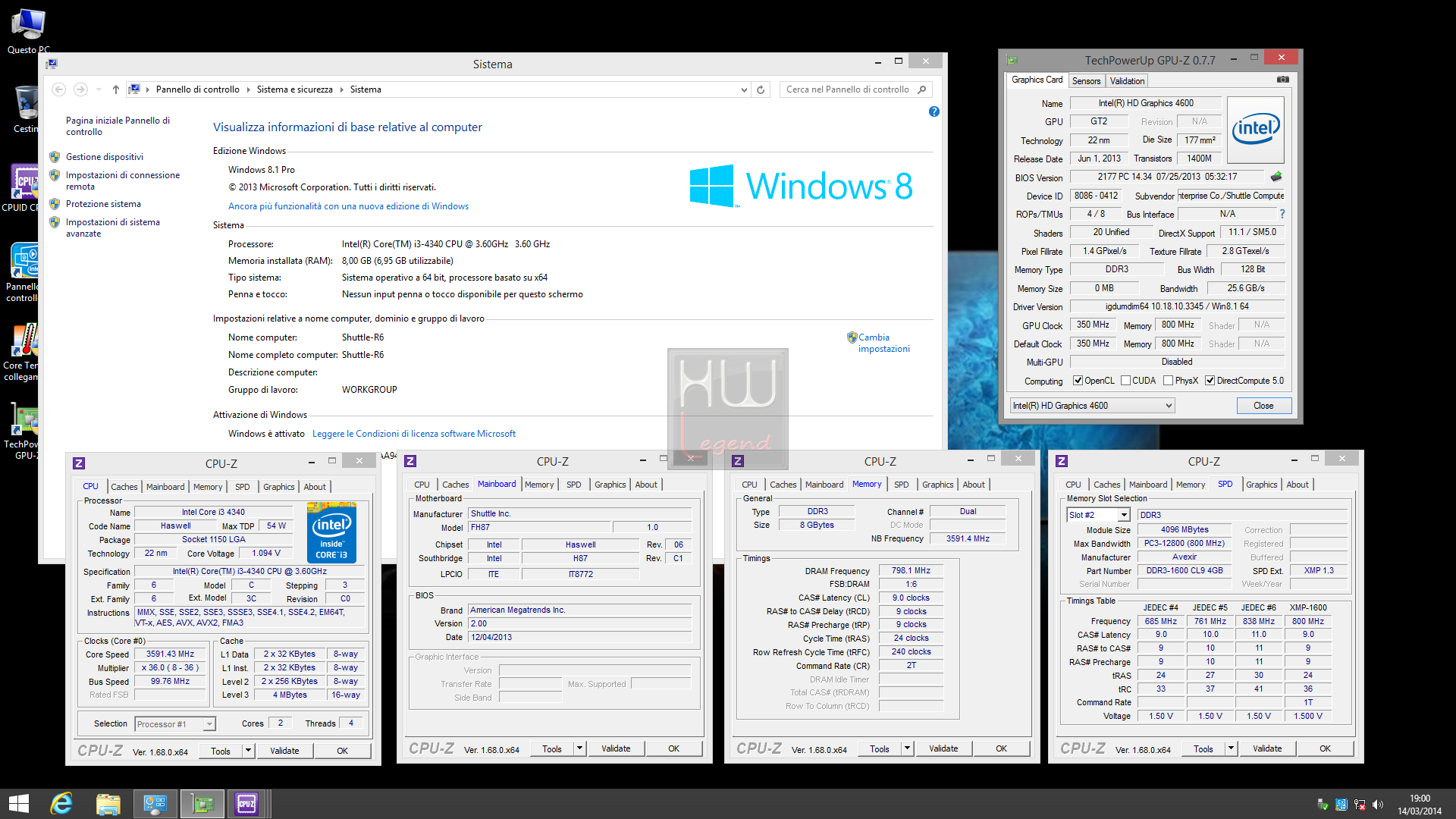
Task: Click Validate in first CPU-Z window
Action: click(284, 751)
